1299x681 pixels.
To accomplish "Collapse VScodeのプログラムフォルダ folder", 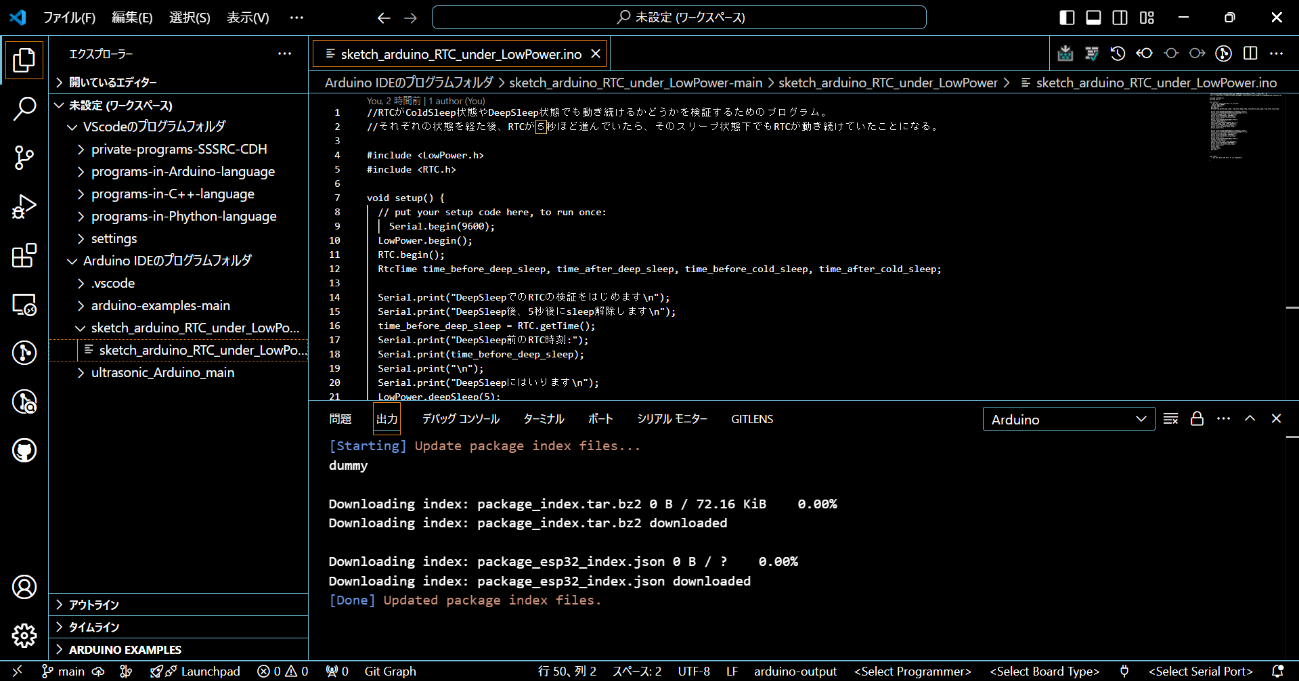I will [179, 127].
